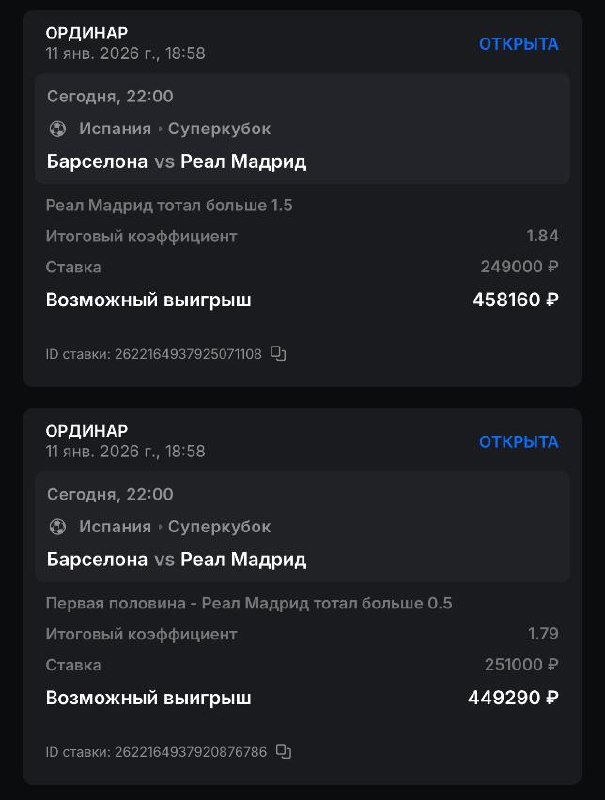The width and height of the screenshot is (605, 800).
Task: Click ОТКРЫТА status on the 249000 ₽ bet
Action: (518, 44)
